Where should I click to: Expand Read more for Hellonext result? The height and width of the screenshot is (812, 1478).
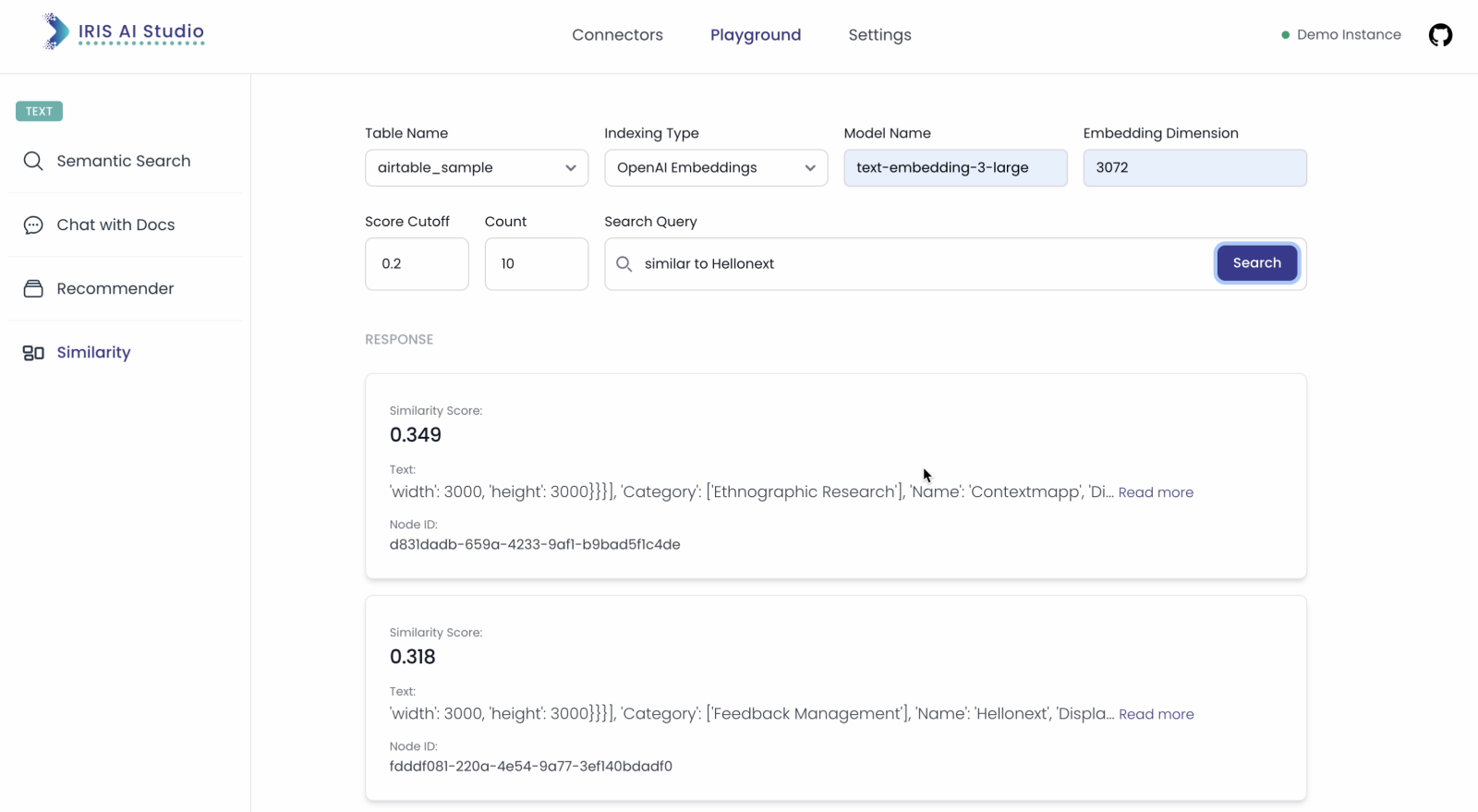pos(1156,714)
